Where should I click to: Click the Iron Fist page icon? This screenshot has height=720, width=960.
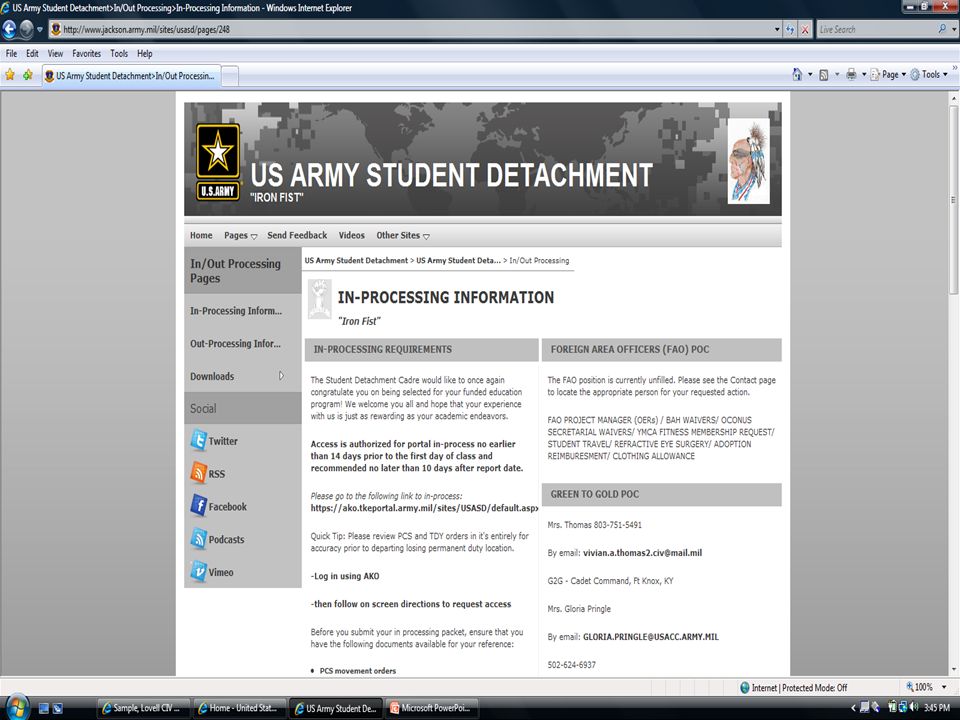(319, 299)
